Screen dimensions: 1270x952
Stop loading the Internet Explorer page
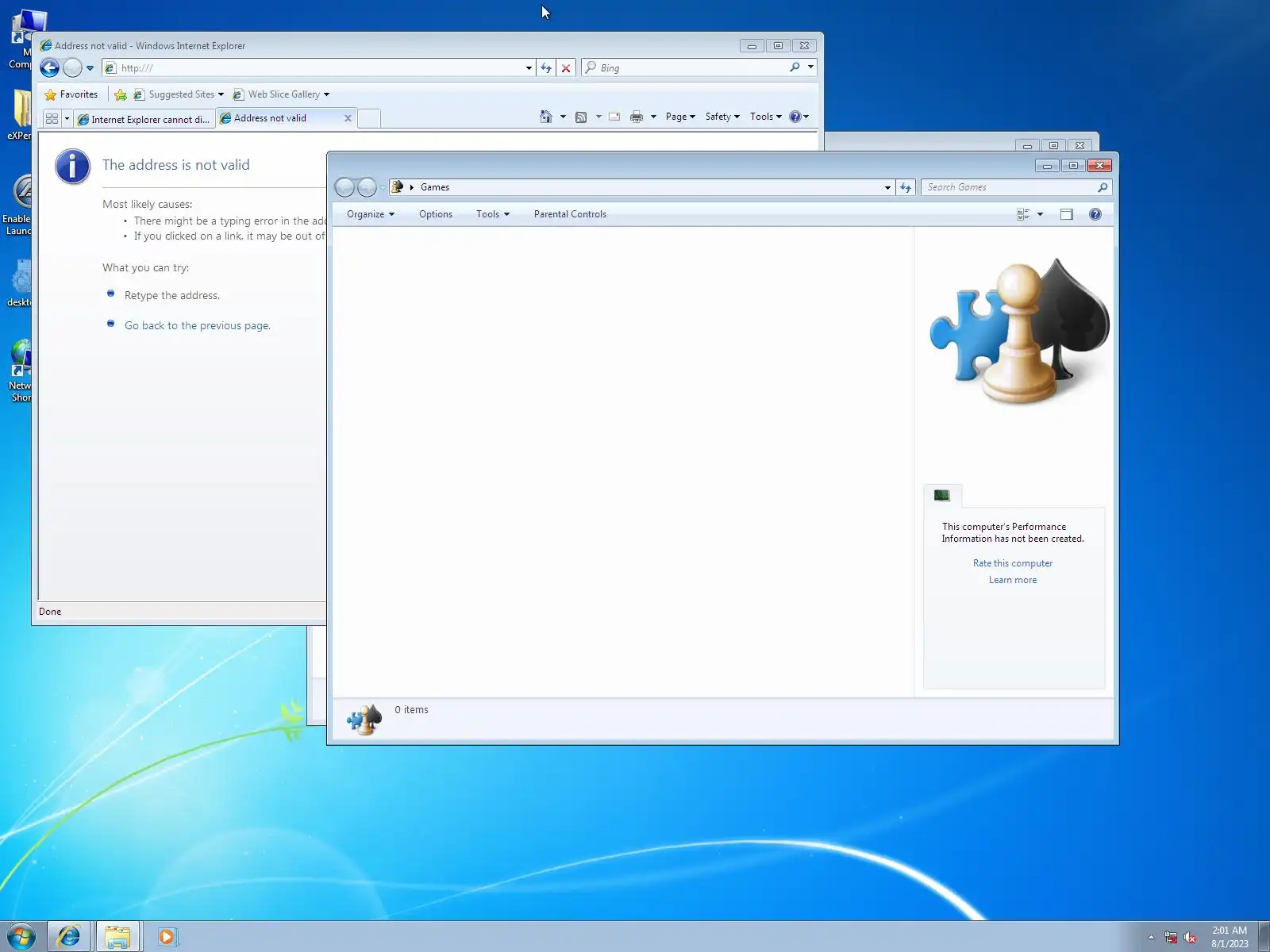(566, 68)
